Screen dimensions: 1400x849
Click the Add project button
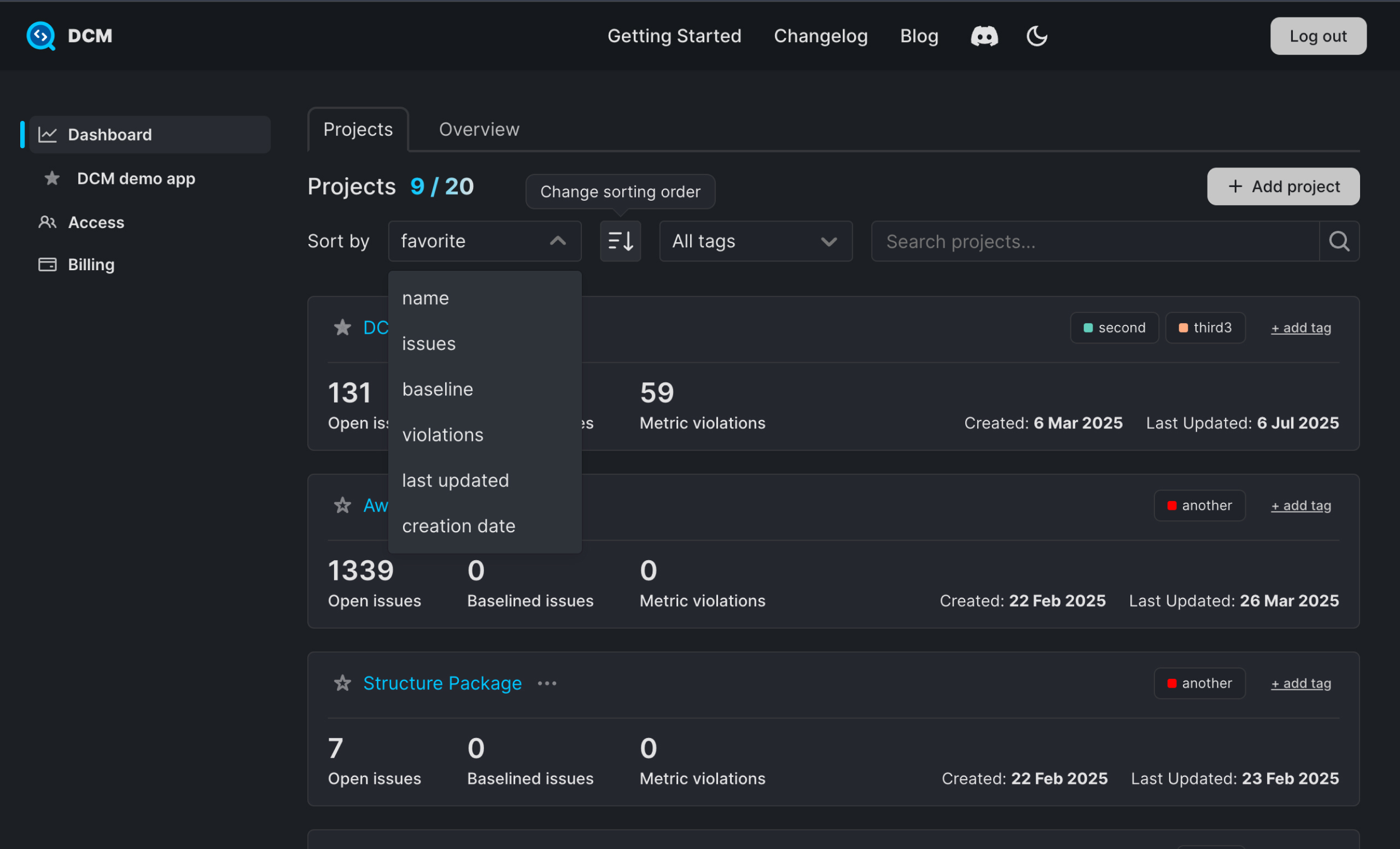1283,186
